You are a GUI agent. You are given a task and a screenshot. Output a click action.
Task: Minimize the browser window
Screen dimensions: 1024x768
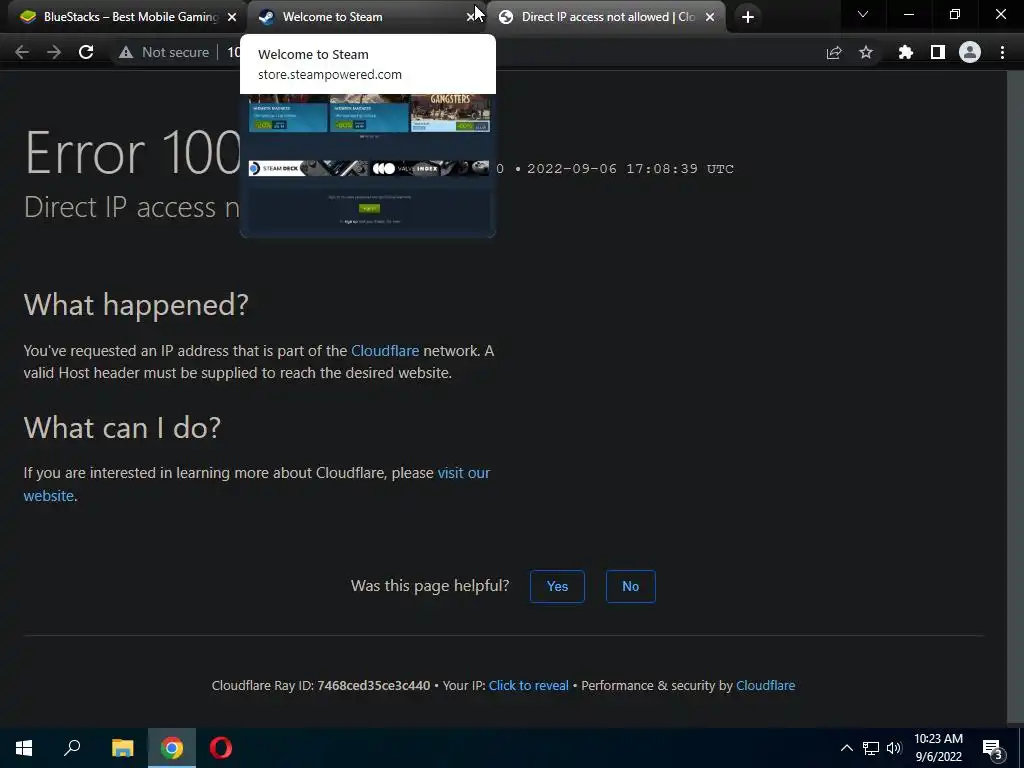[x=908, y=14]
